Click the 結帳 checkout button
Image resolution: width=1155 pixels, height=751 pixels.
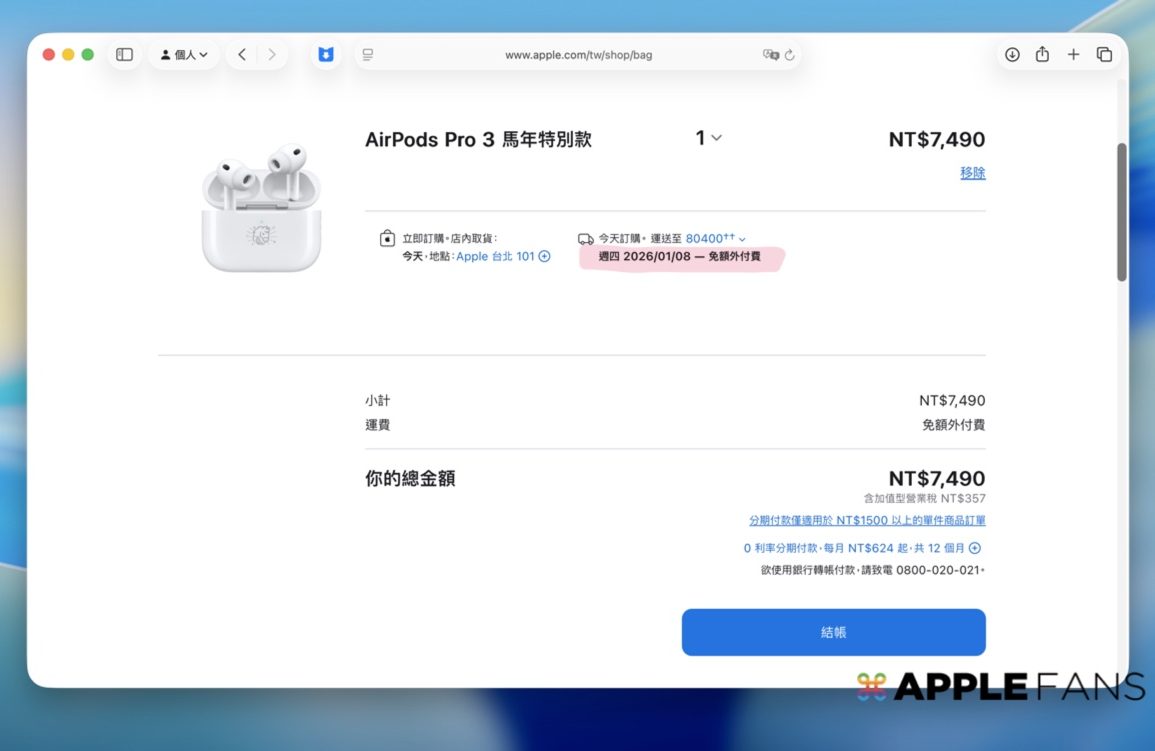pos(833,632)
